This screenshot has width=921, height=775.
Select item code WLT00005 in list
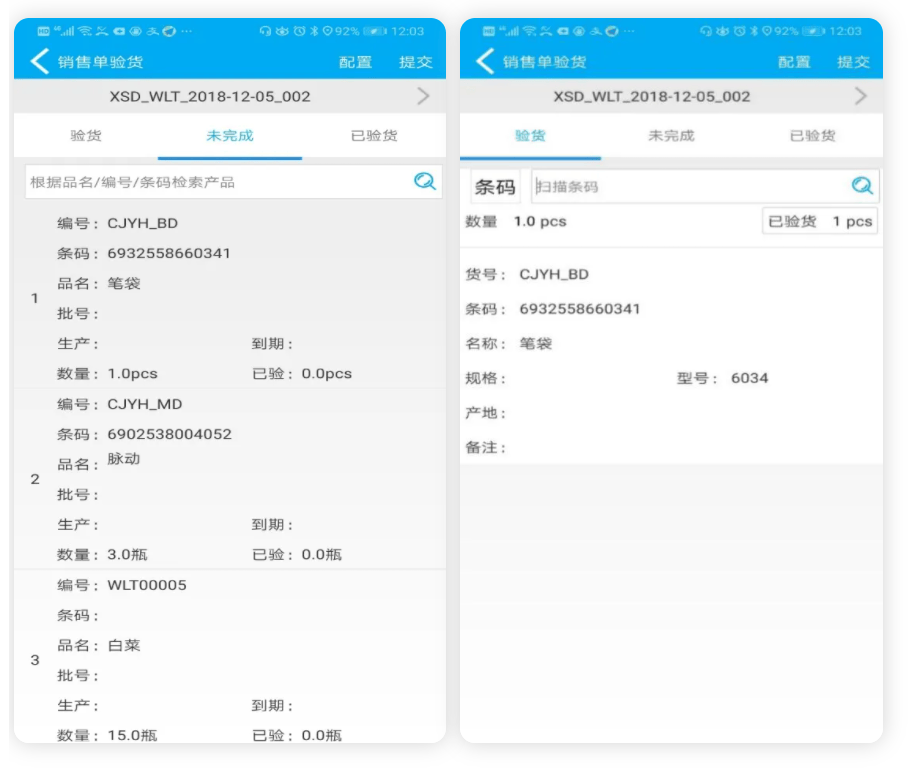point(147,585)
